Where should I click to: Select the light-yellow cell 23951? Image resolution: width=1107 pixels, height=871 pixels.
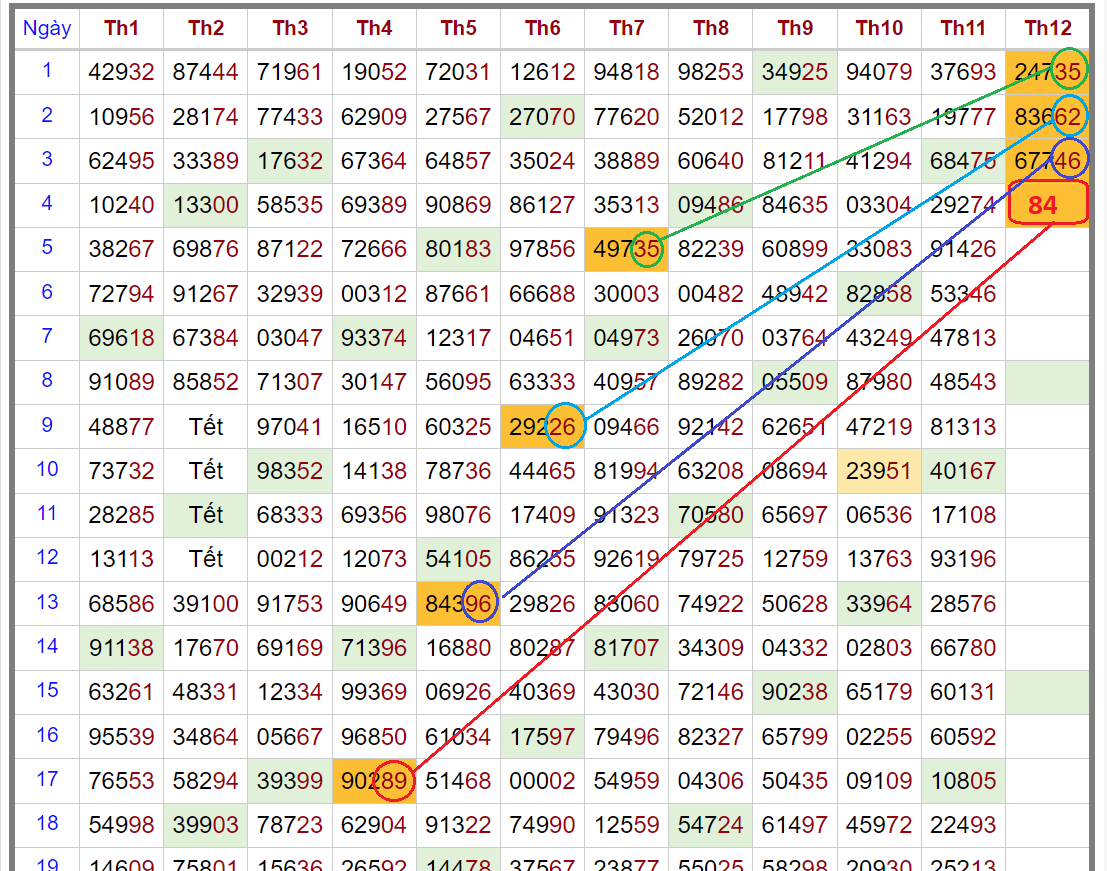point(878,471)
